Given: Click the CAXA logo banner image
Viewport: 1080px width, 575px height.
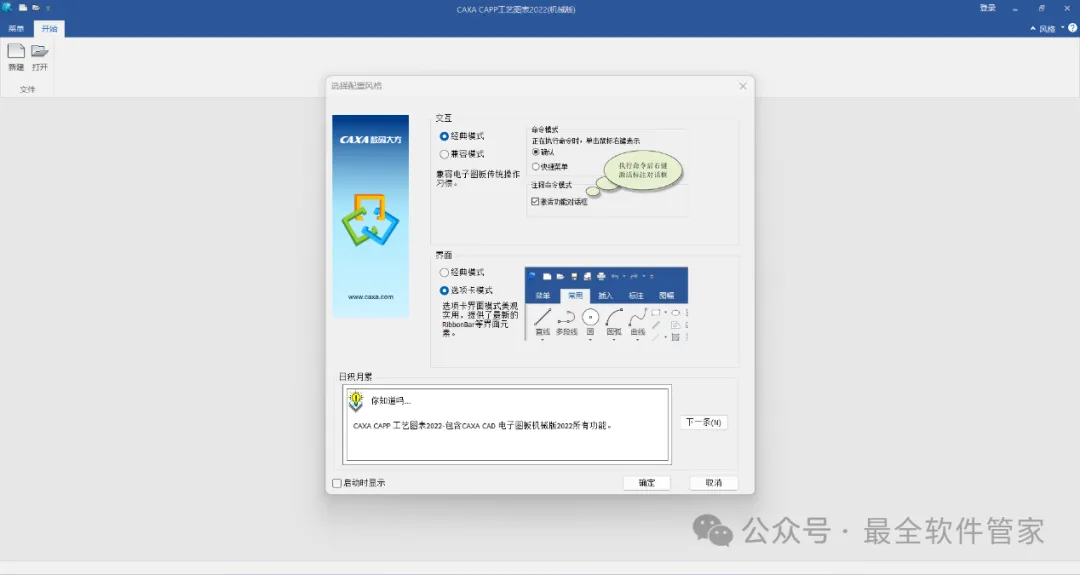Looking at the screenshot, I should click(371, 216).
